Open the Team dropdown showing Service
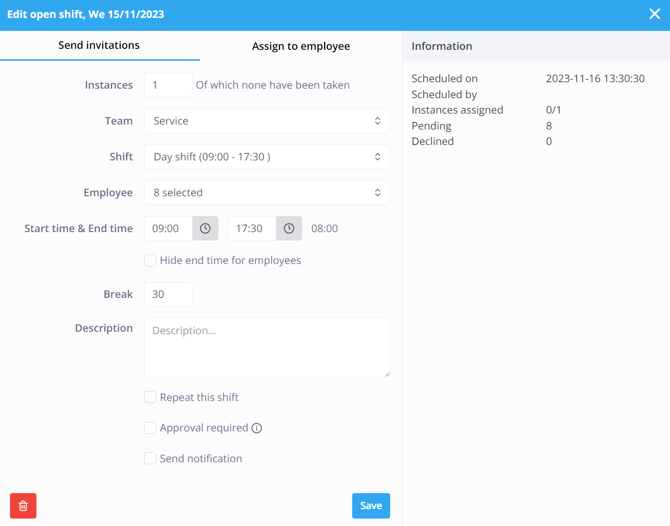 tap(266, 121)
